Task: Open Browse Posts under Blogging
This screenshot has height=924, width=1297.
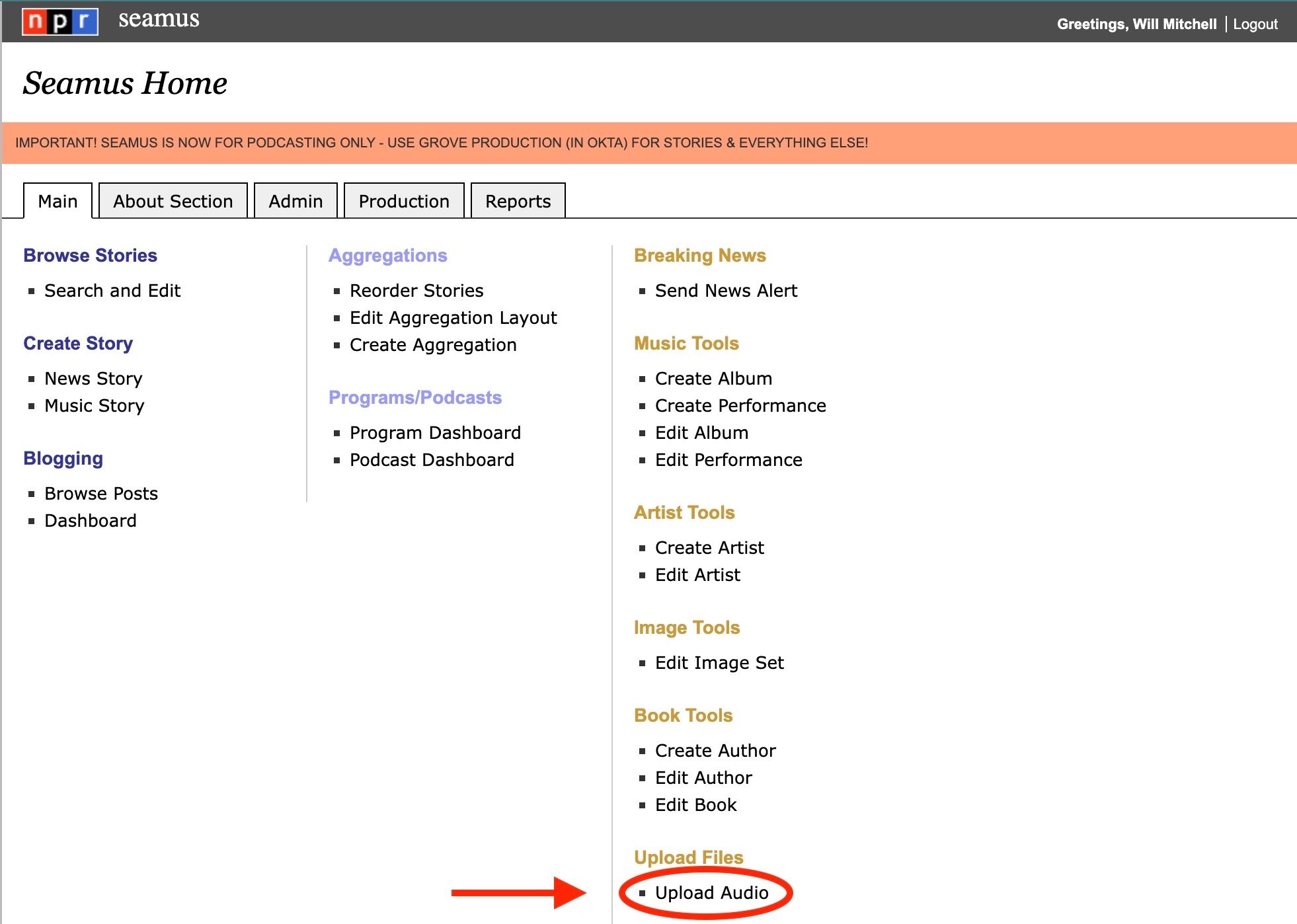Action: 101,494
